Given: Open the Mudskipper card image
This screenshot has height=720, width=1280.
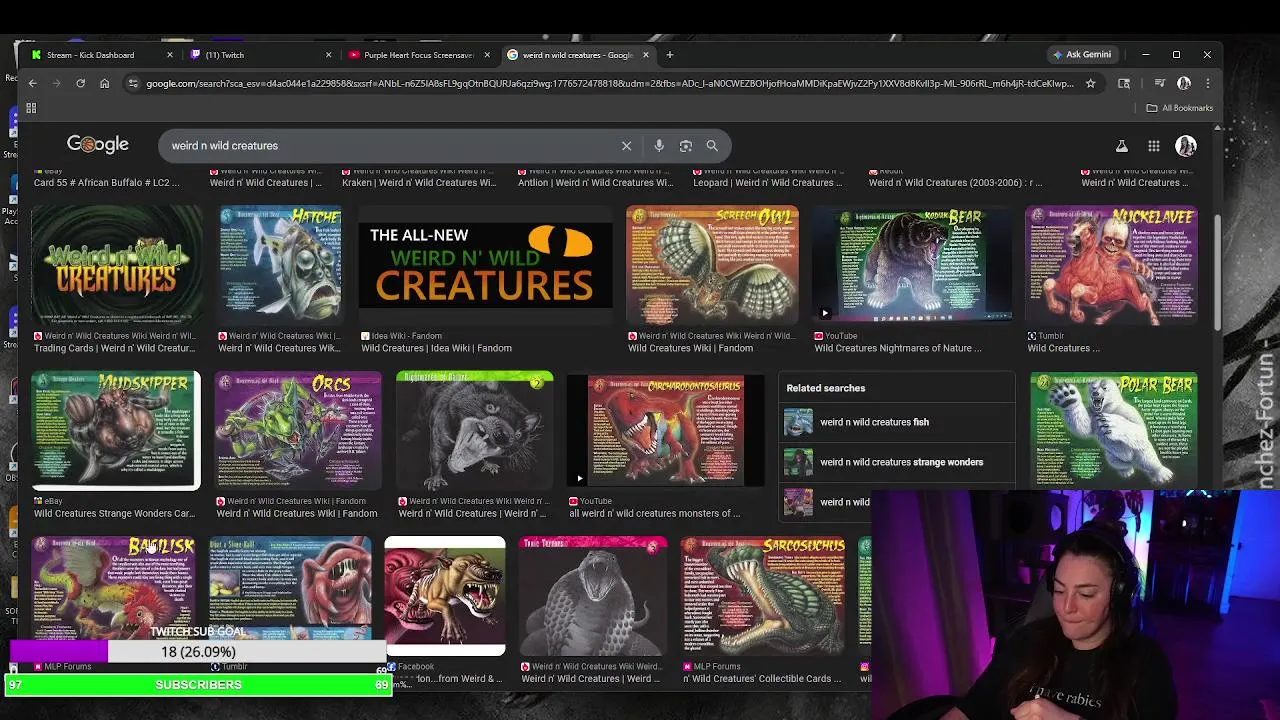Looking at the screenshot, I should (x=116, y=431).
